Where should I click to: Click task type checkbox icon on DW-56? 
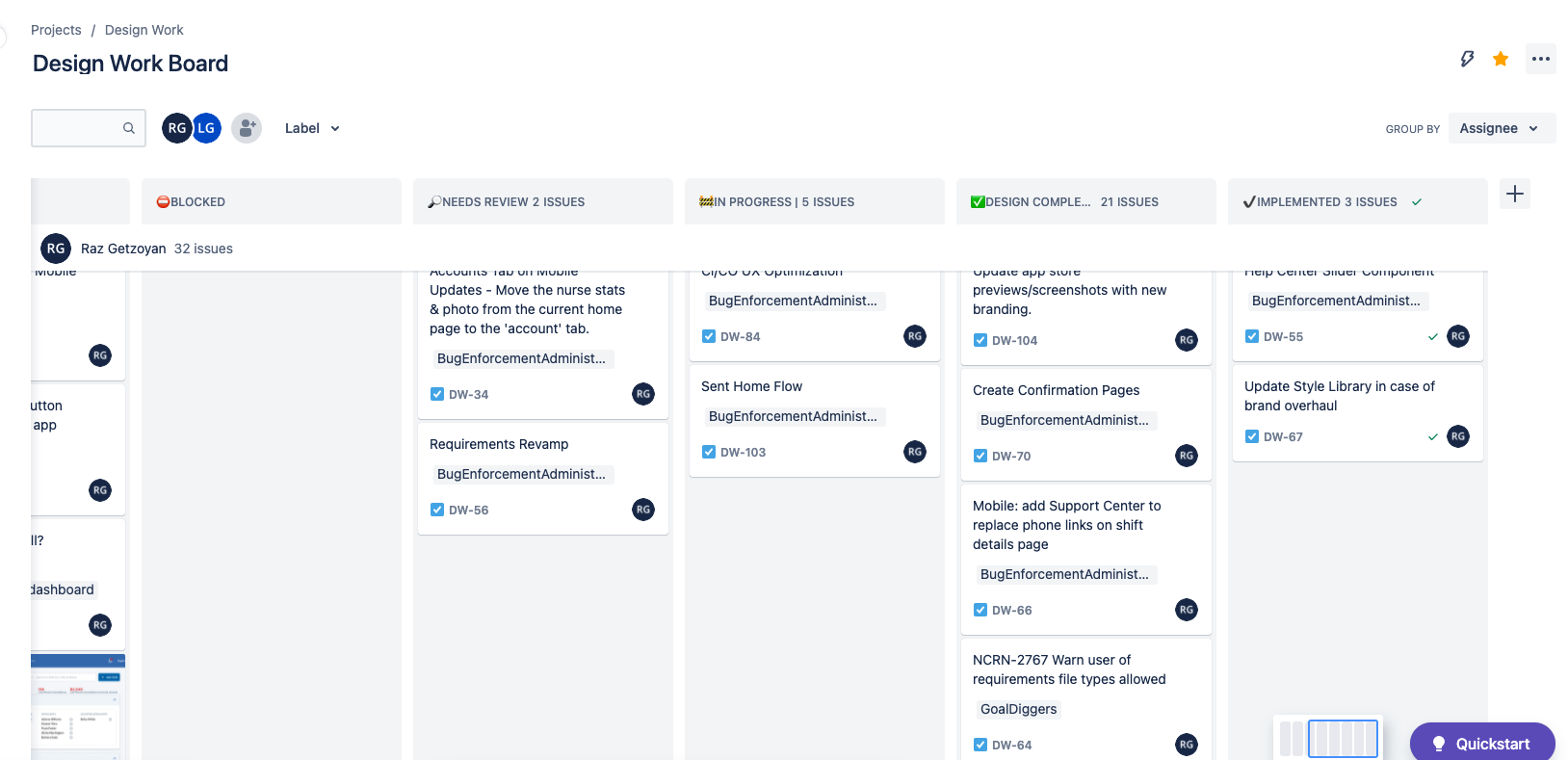coord(437,510)
